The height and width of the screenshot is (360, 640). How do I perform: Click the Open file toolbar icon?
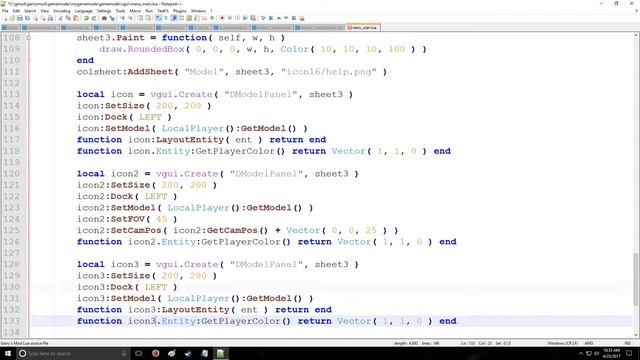[12, 18]
